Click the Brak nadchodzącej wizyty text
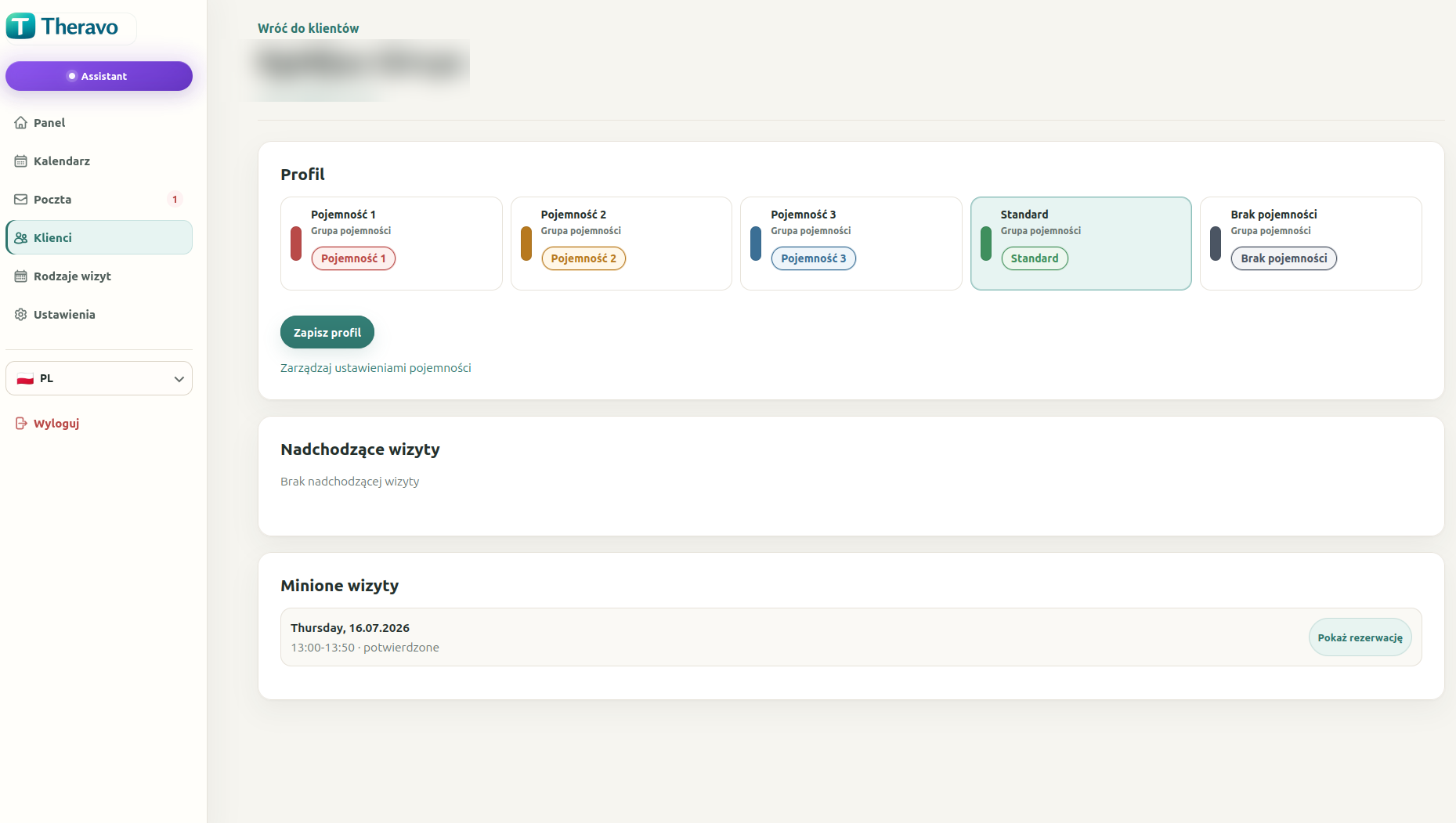 (350, 482)
